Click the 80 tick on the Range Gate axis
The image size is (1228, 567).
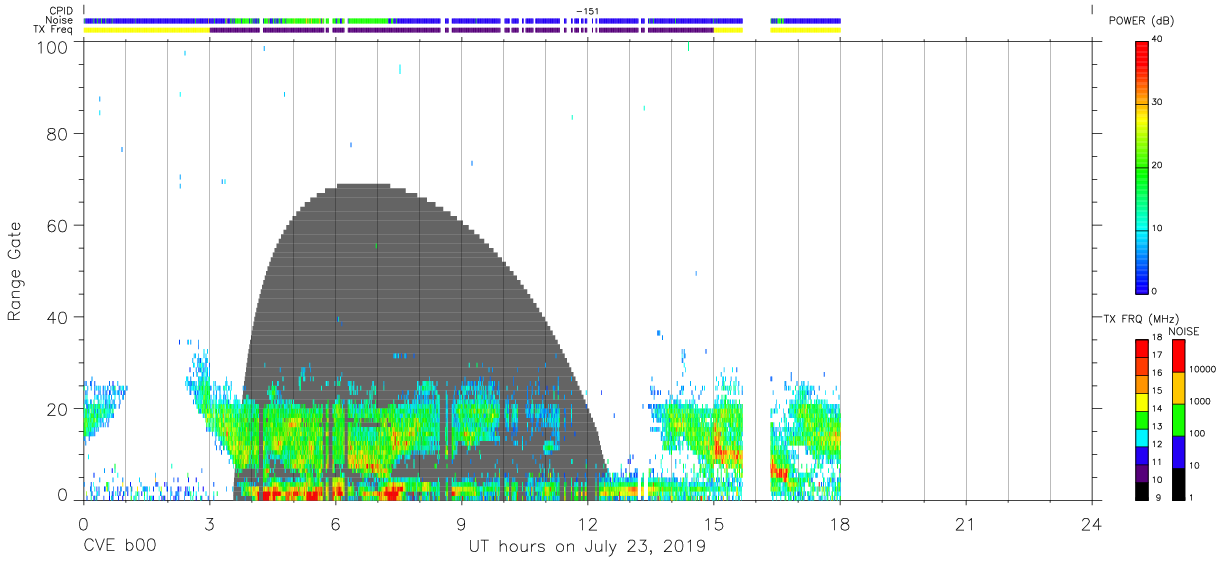(58, 134)
